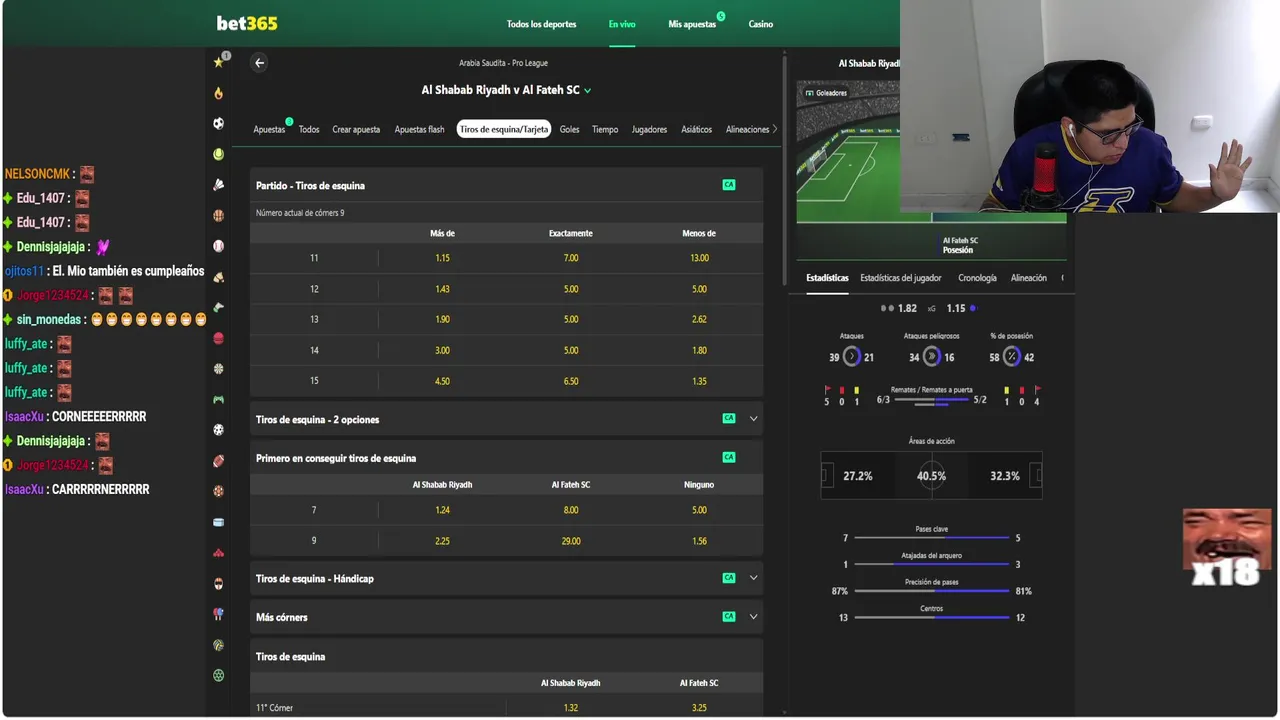
Task: Open the Estadísticas del jugador tab
Action: click(901, 278)
